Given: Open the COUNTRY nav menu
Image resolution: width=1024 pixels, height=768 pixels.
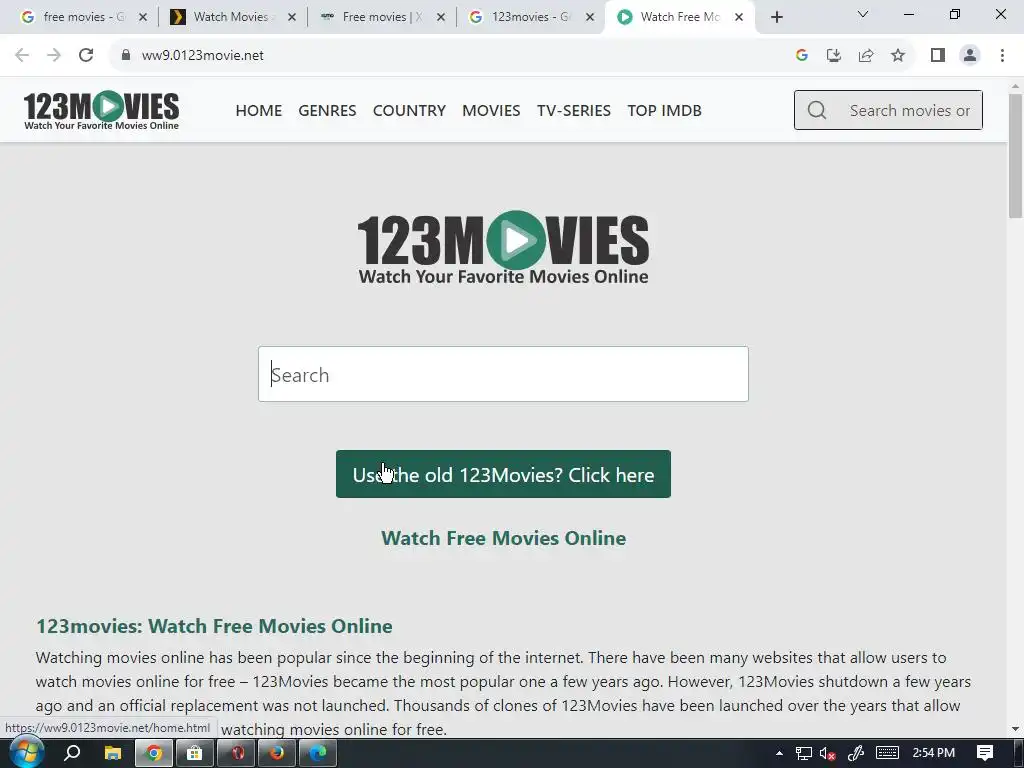Looking at the screenshot, I should pos(409,110).
